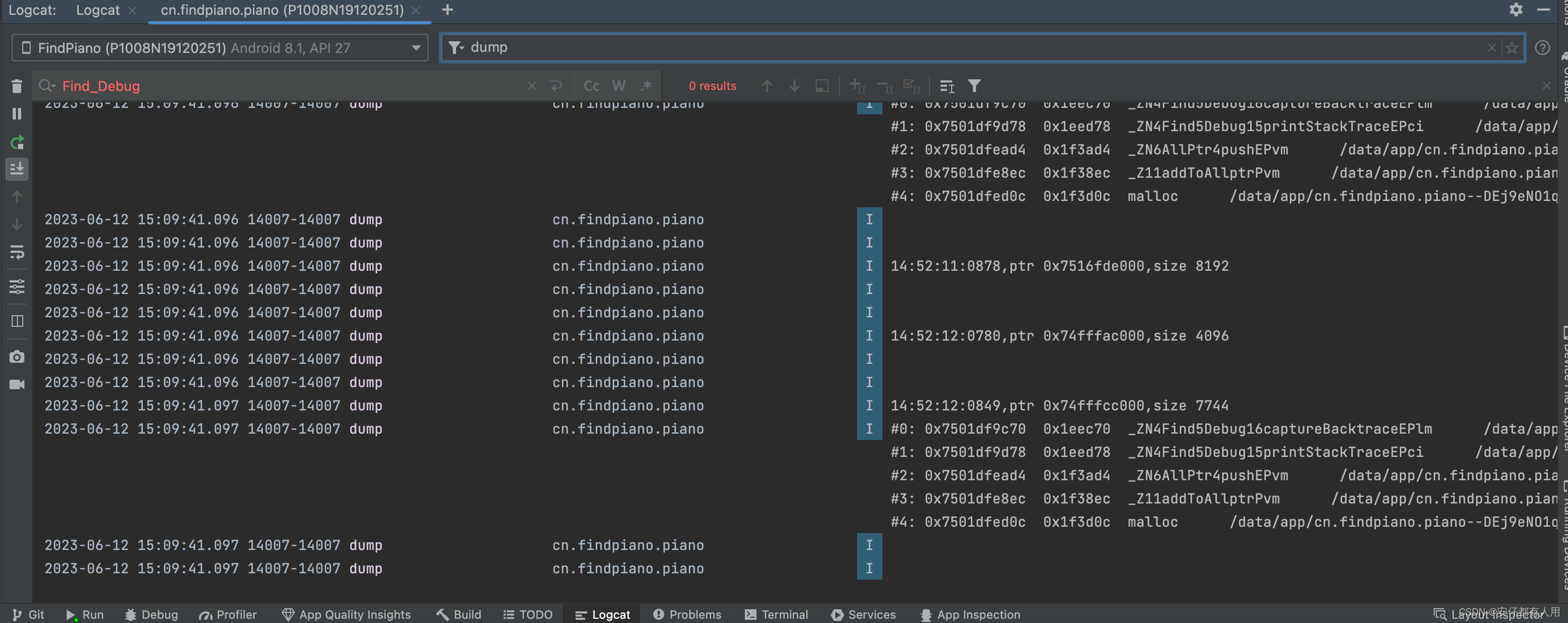Toggle the Cc case-sensitive search option
Viewport: 1568px width, 623px height.
tap(592, 86)
